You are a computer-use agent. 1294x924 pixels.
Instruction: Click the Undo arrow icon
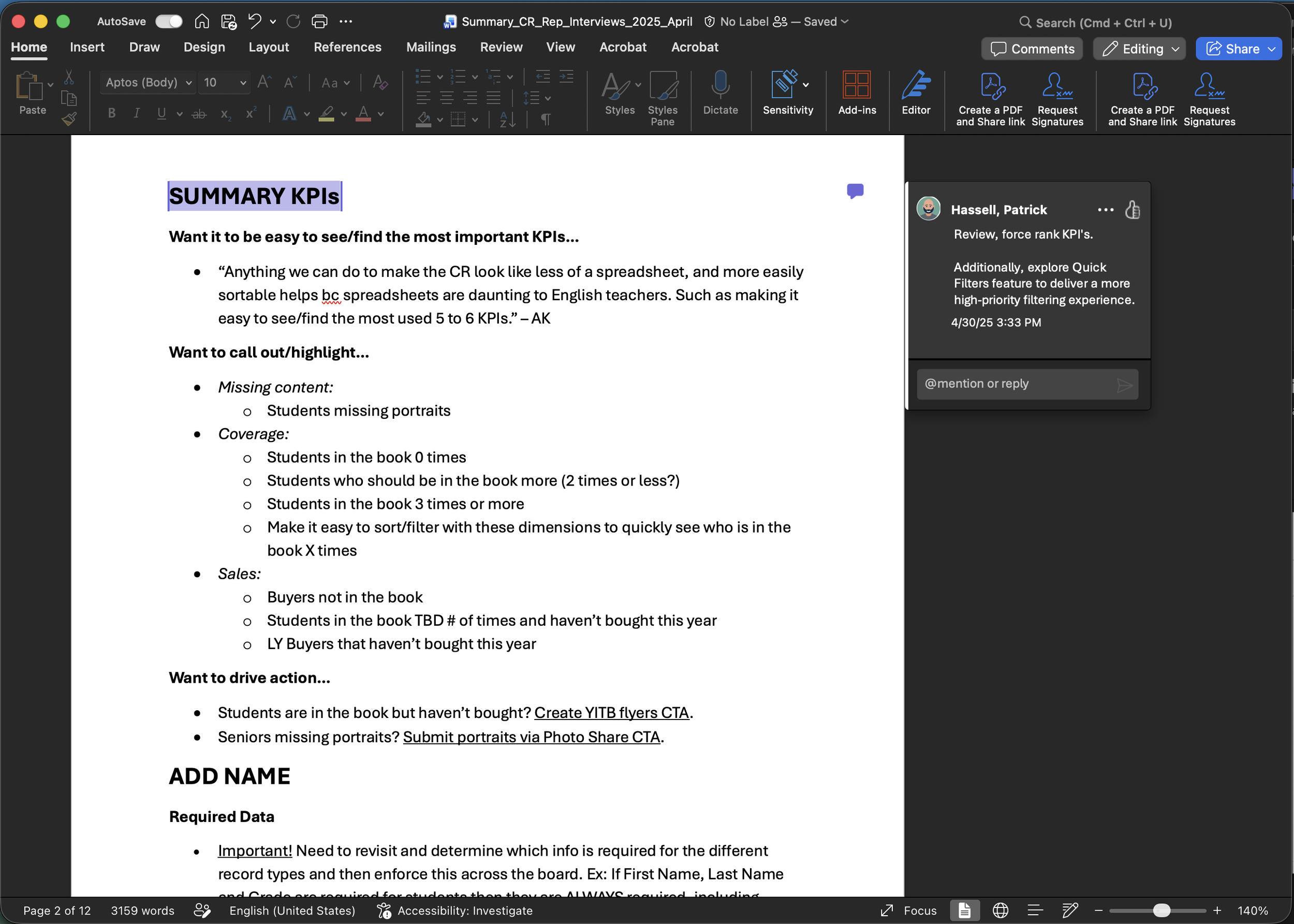tap(254, 22)
